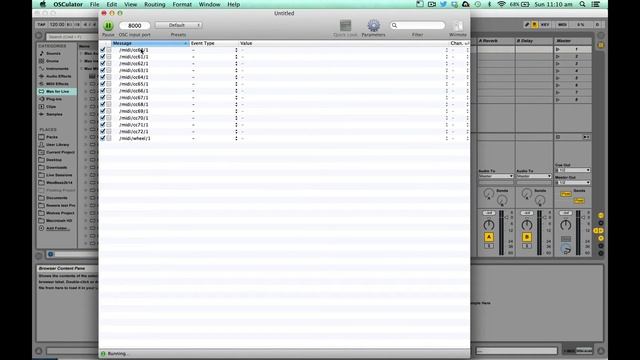Click the magnifier icon in Filter field
Viewport: 640px width, 360px height.
[x=394, y=25]
